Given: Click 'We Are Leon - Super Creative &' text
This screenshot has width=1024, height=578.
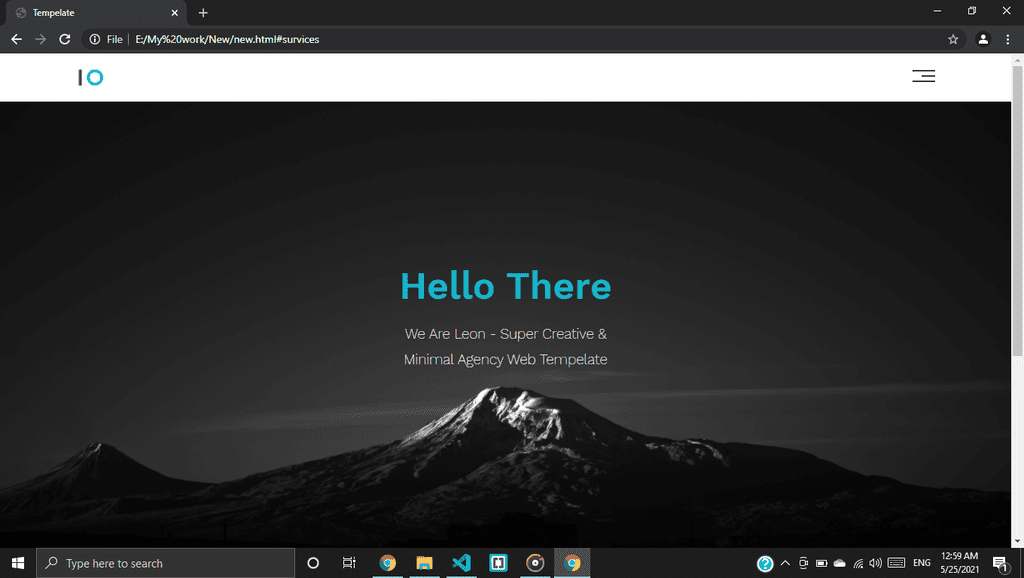Looking at the screenshot, I should pyautogui.click(x=505, y=334).
